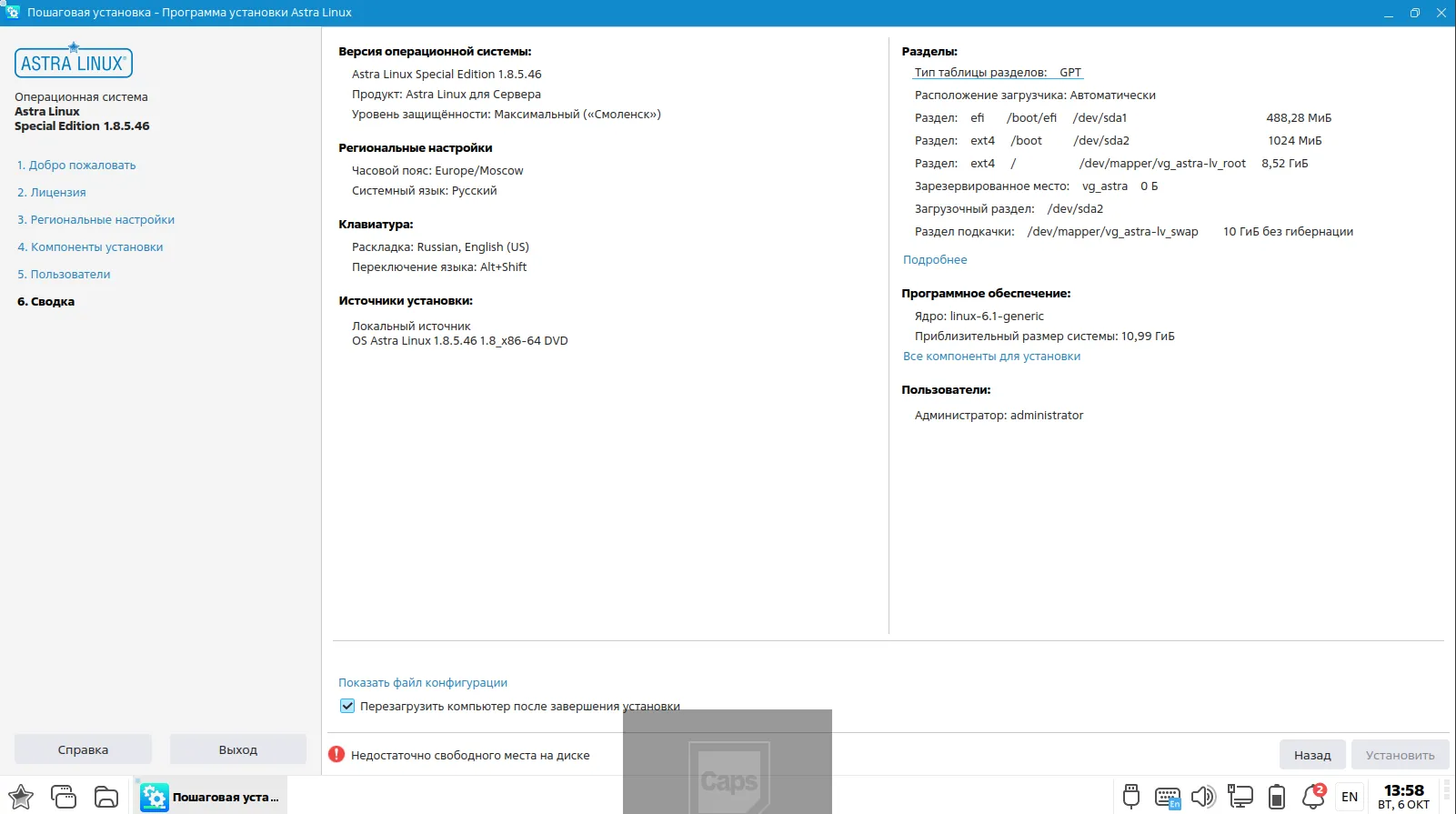
Task: Select step 6 Сводка
Action: (45, 301)
